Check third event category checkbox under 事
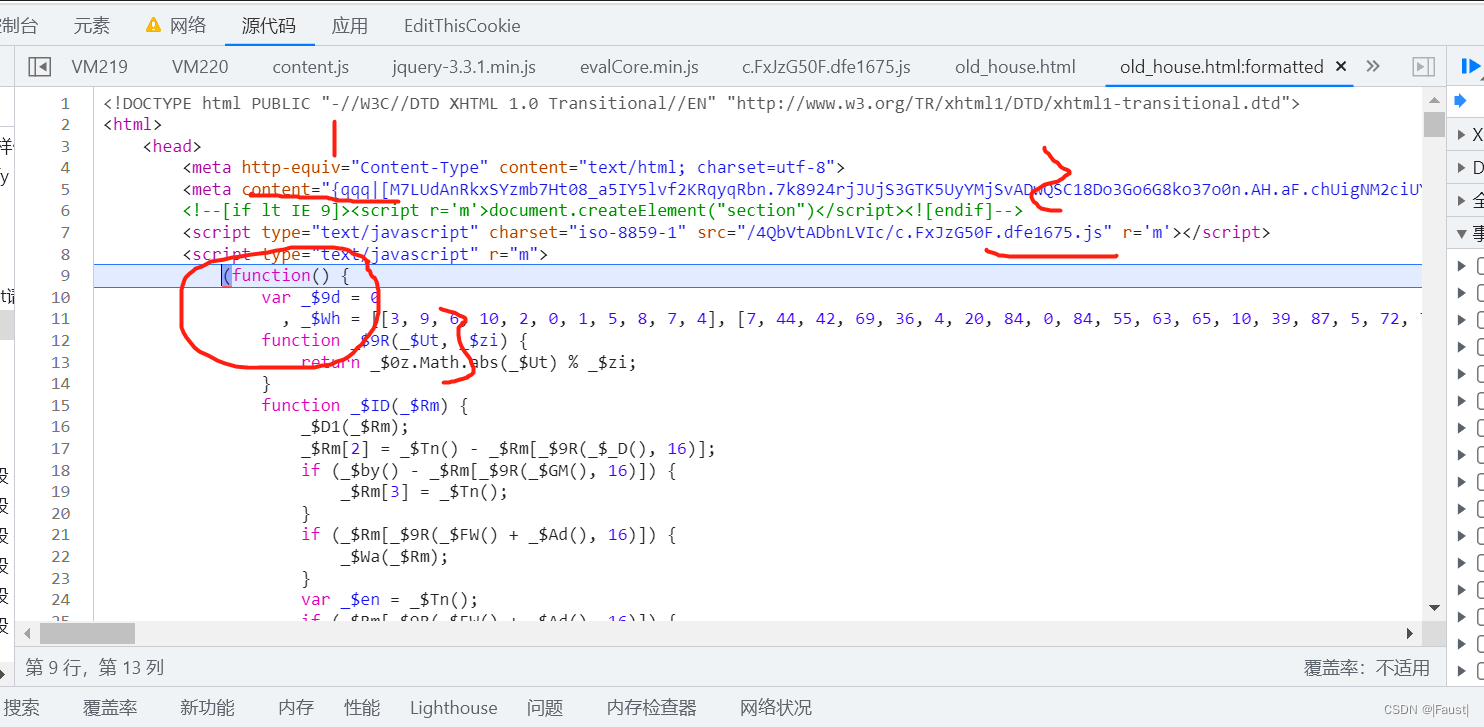The width and height of the screenshot is (1484, 727). coord(1480,320)
